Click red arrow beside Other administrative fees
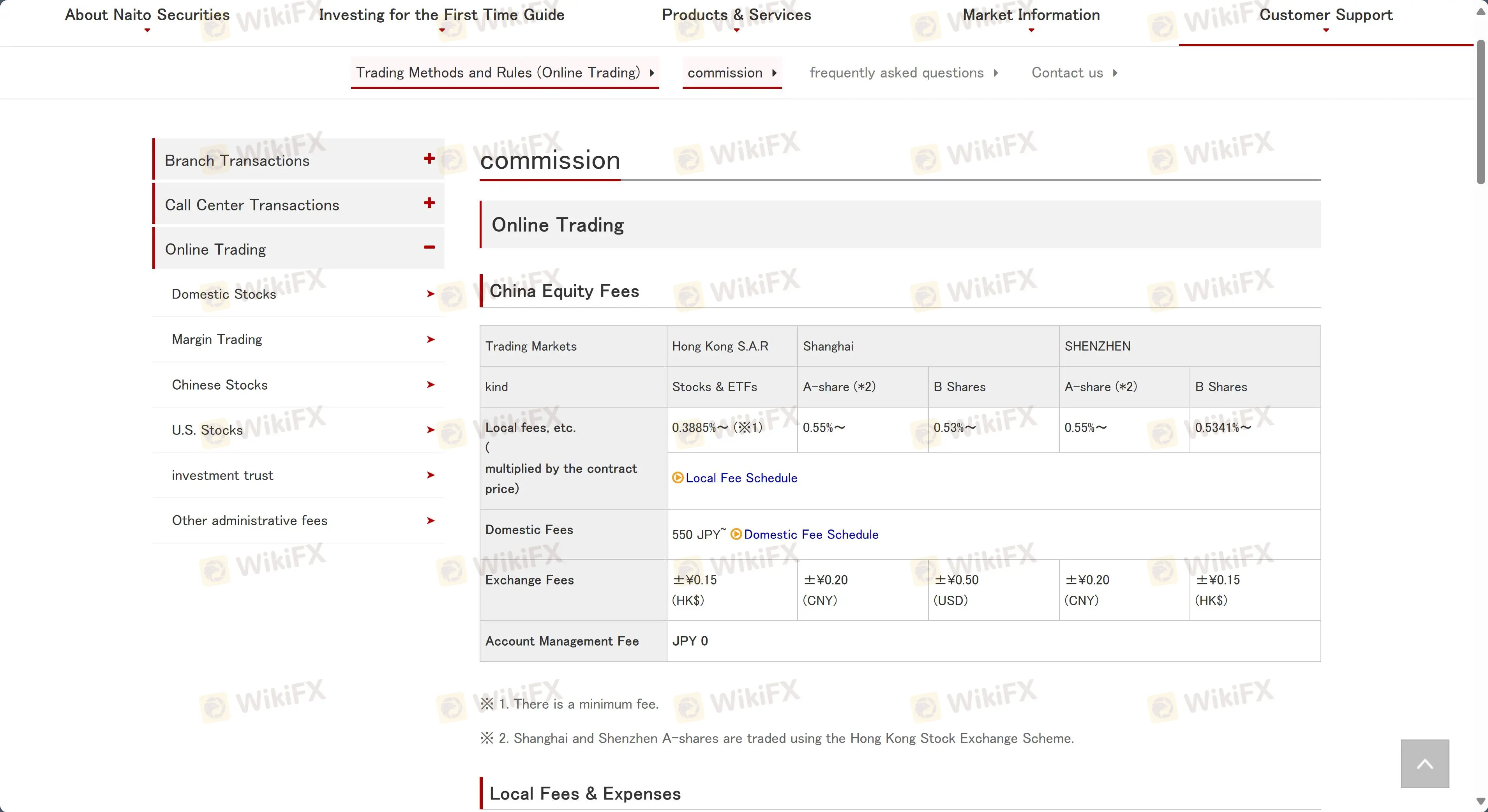This screenshot has height=812, width=1488. tap(430, 520)
